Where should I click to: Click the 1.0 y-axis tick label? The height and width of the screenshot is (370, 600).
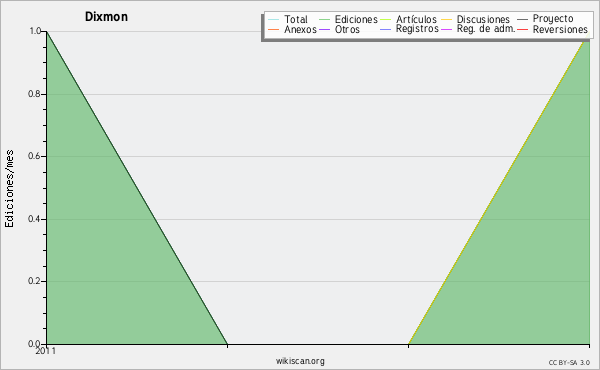coord(35,31)
